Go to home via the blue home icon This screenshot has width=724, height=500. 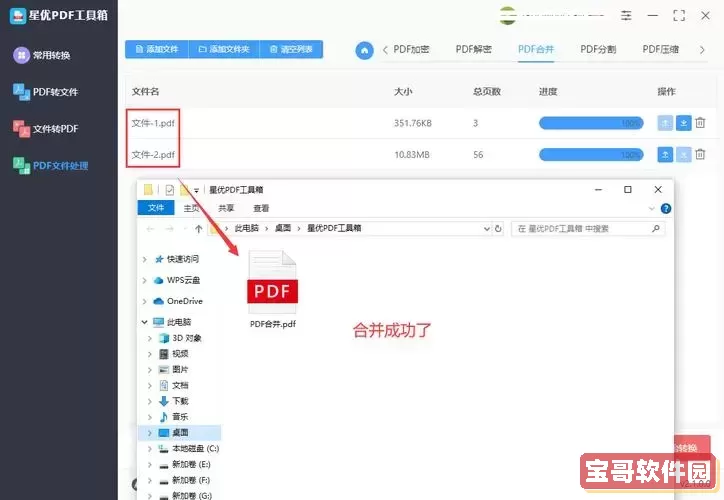click(x=364, y=50)
